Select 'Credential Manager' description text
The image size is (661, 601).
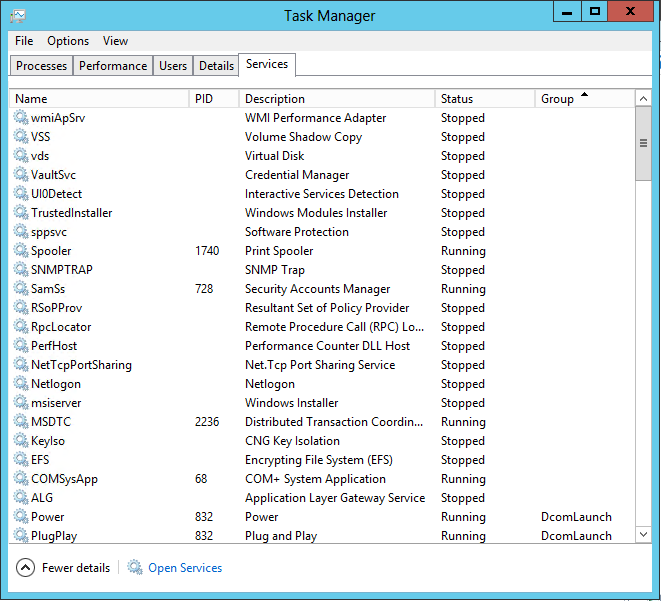pos(297,174)
